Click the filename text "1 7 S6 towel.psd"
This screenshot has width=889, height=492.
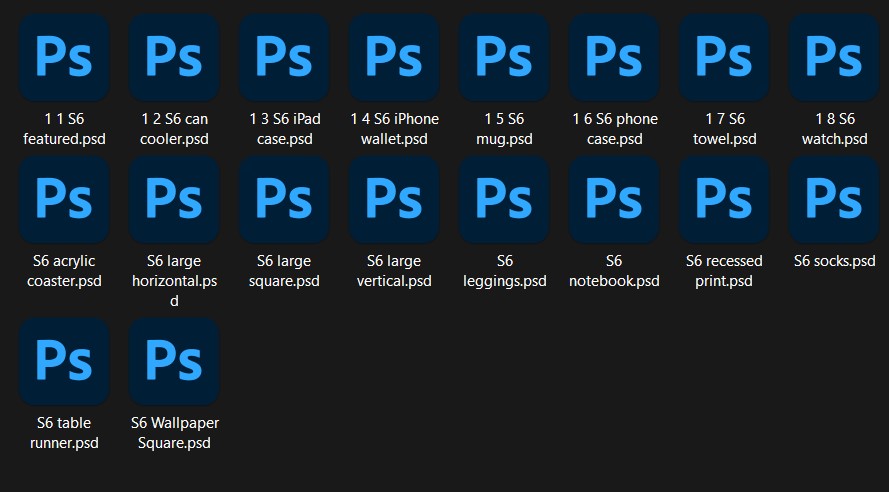(x=725, y=129)
